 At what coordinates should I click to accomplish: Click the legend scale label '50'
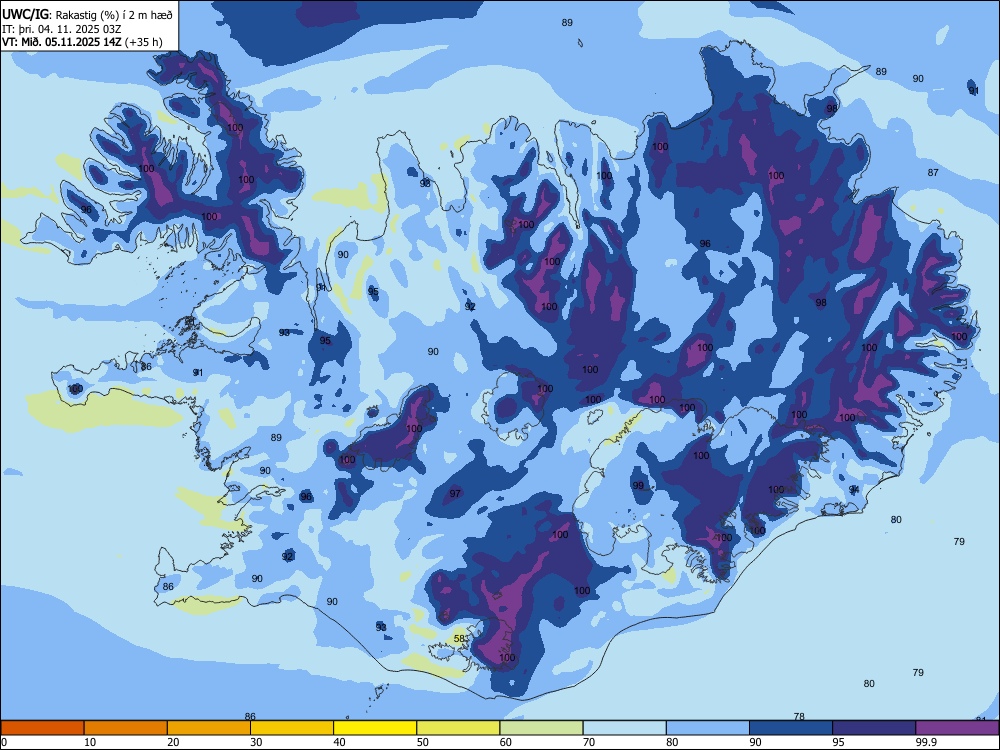point(423,742)
